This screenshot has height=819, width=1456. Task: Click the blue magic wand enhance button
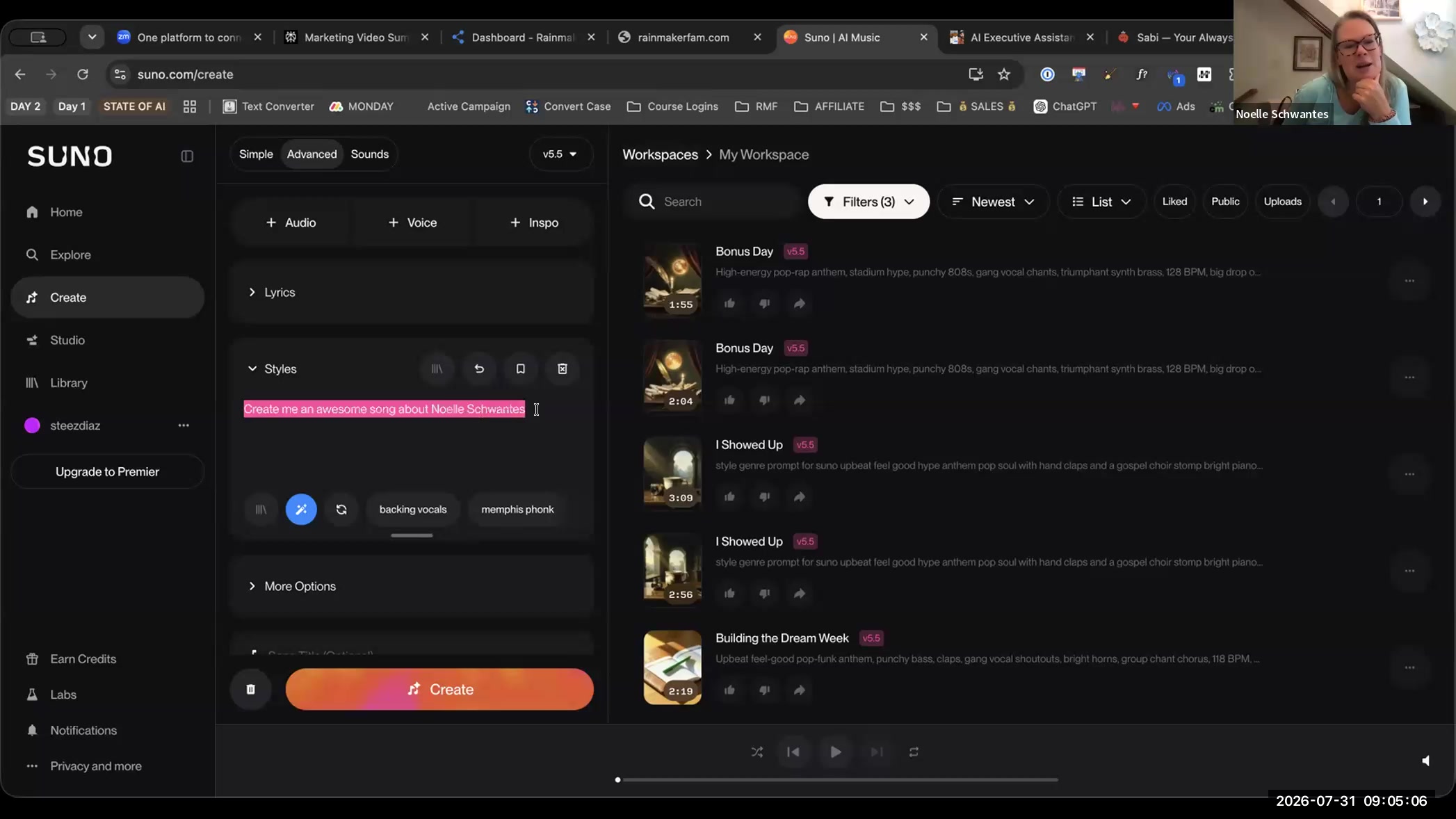[301, 510]
